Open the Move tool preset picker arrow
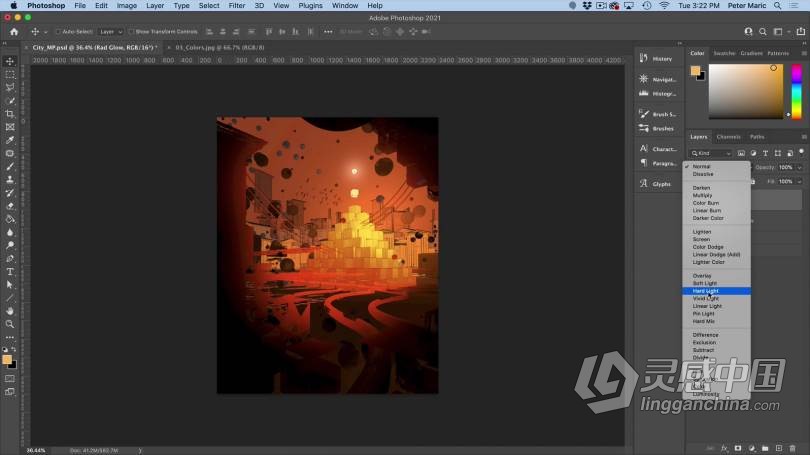Screen dimensions: 810x455 45,32
